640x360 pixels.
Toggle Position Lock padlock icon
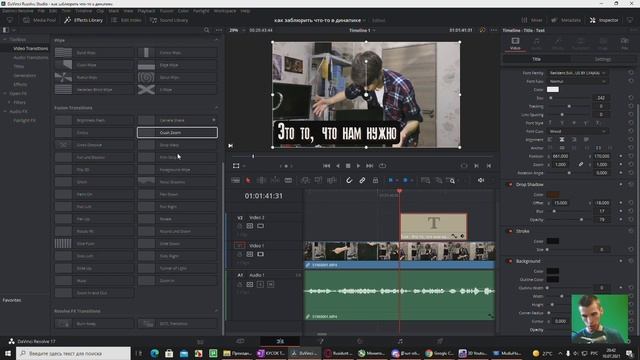(375, 180)
